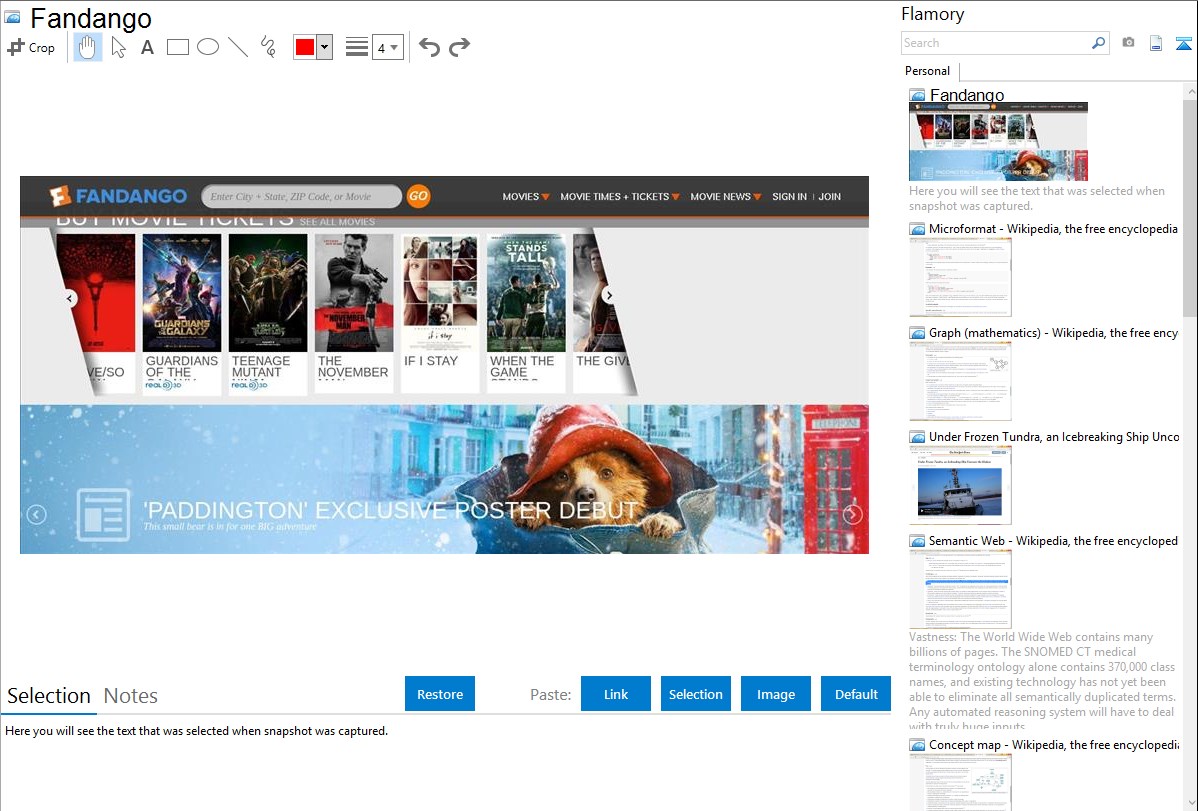The width and height of the screenshot is (1198, 811).
Task: Choose the arrow pointer tool
Action: [x=118, y=47]
